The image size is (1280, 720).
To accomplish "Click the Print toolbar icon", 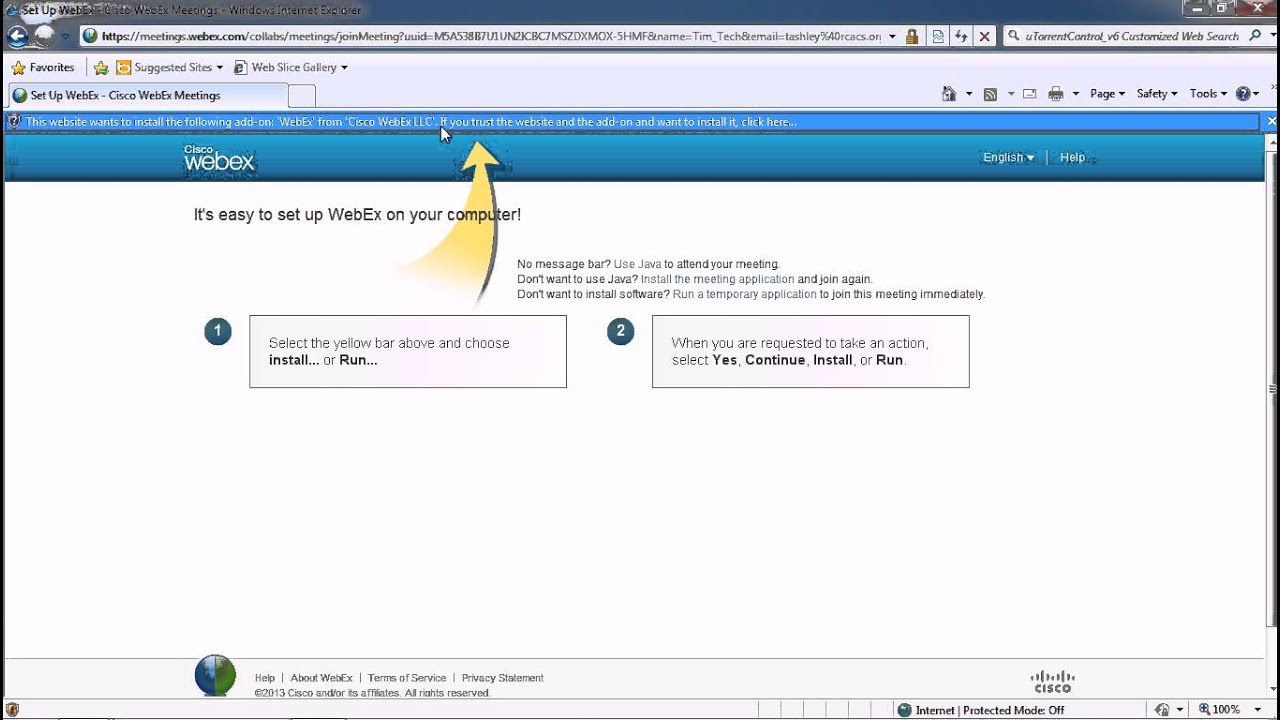I will point(1056,94).
